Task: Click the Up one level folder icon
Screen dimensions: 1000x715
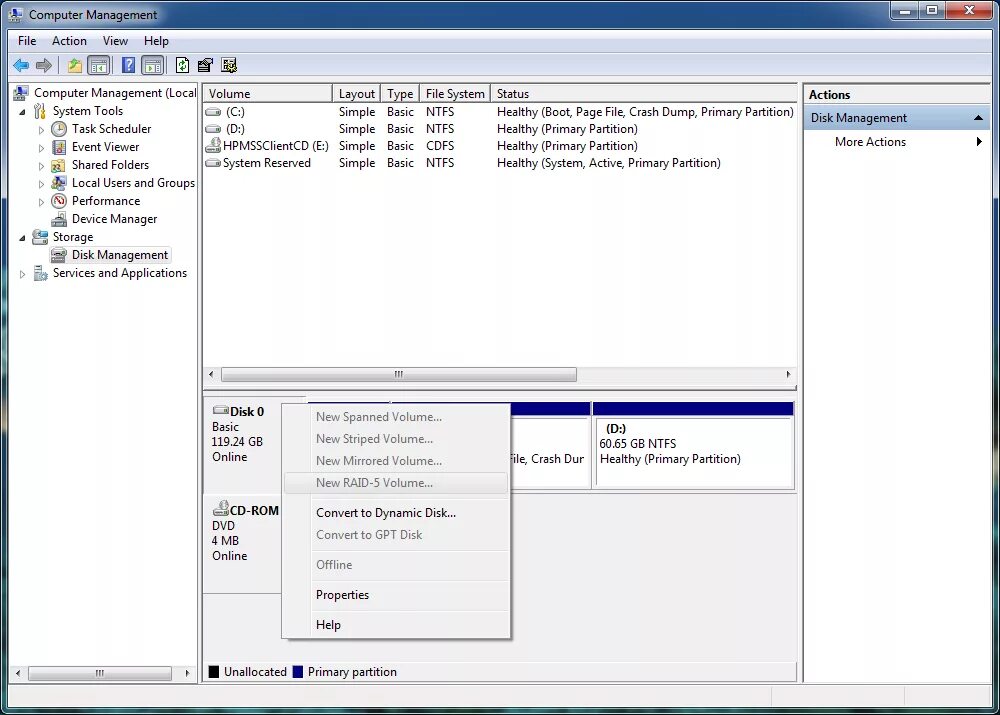Action: [75, 65]
